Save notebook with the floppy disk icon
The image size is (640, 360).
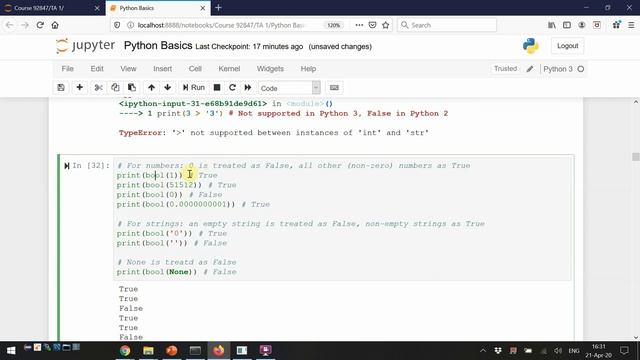pos(61,88)
